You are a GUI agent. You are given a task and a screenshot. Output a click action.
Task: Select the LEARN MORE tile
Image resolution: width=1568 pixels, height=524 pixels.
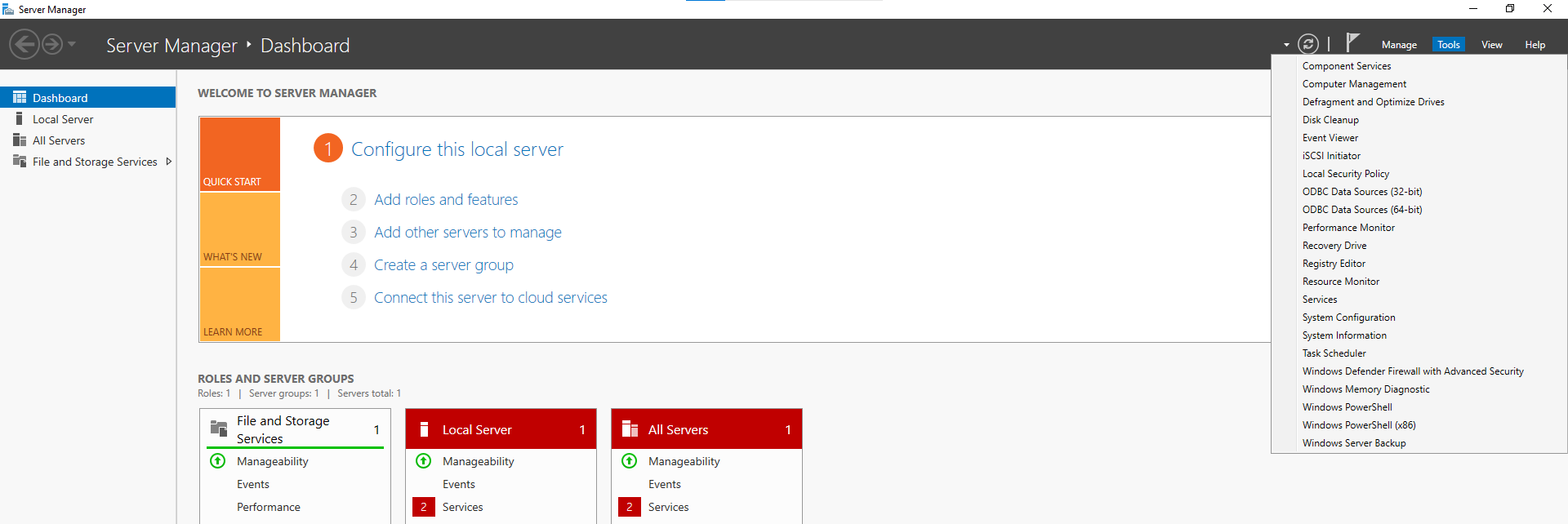[240, 304]
